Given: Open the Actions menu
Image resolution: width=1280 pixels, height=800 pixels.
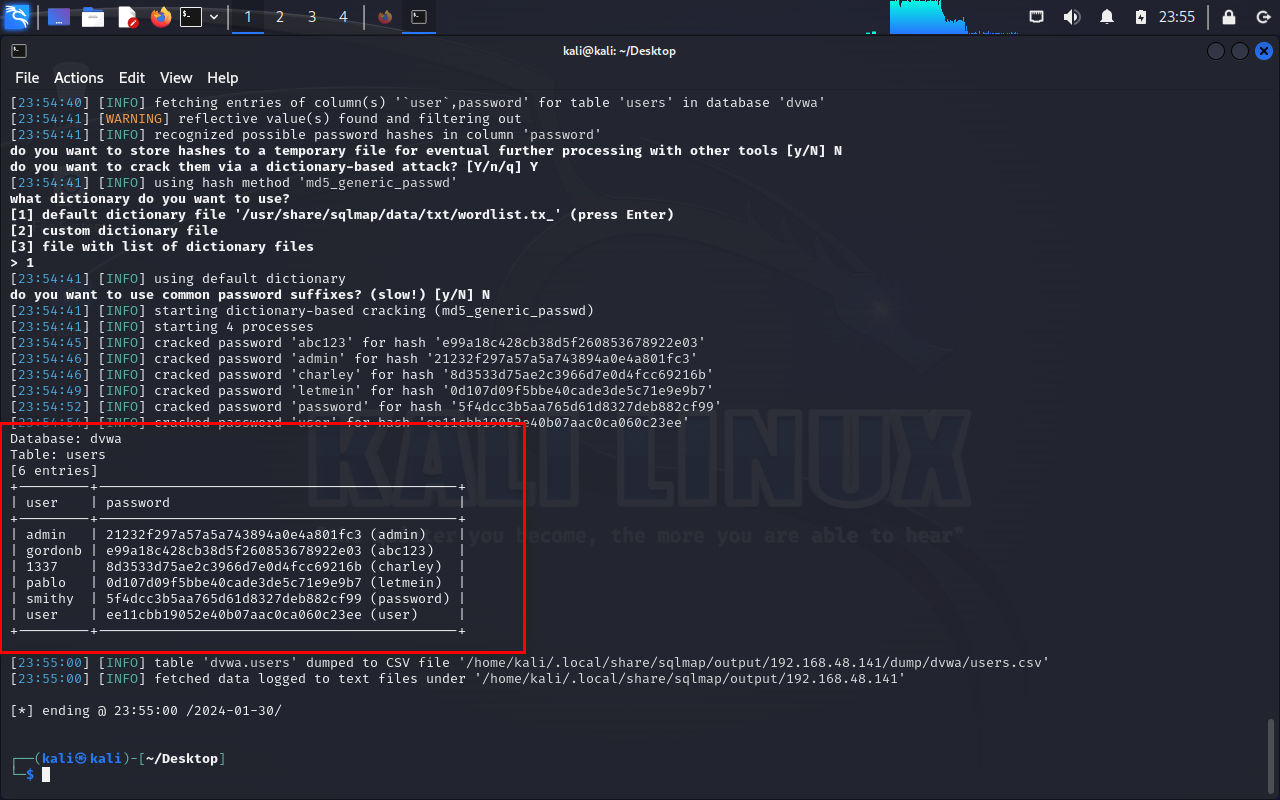Looking at the screenshot, I should (x=79, y=78).
